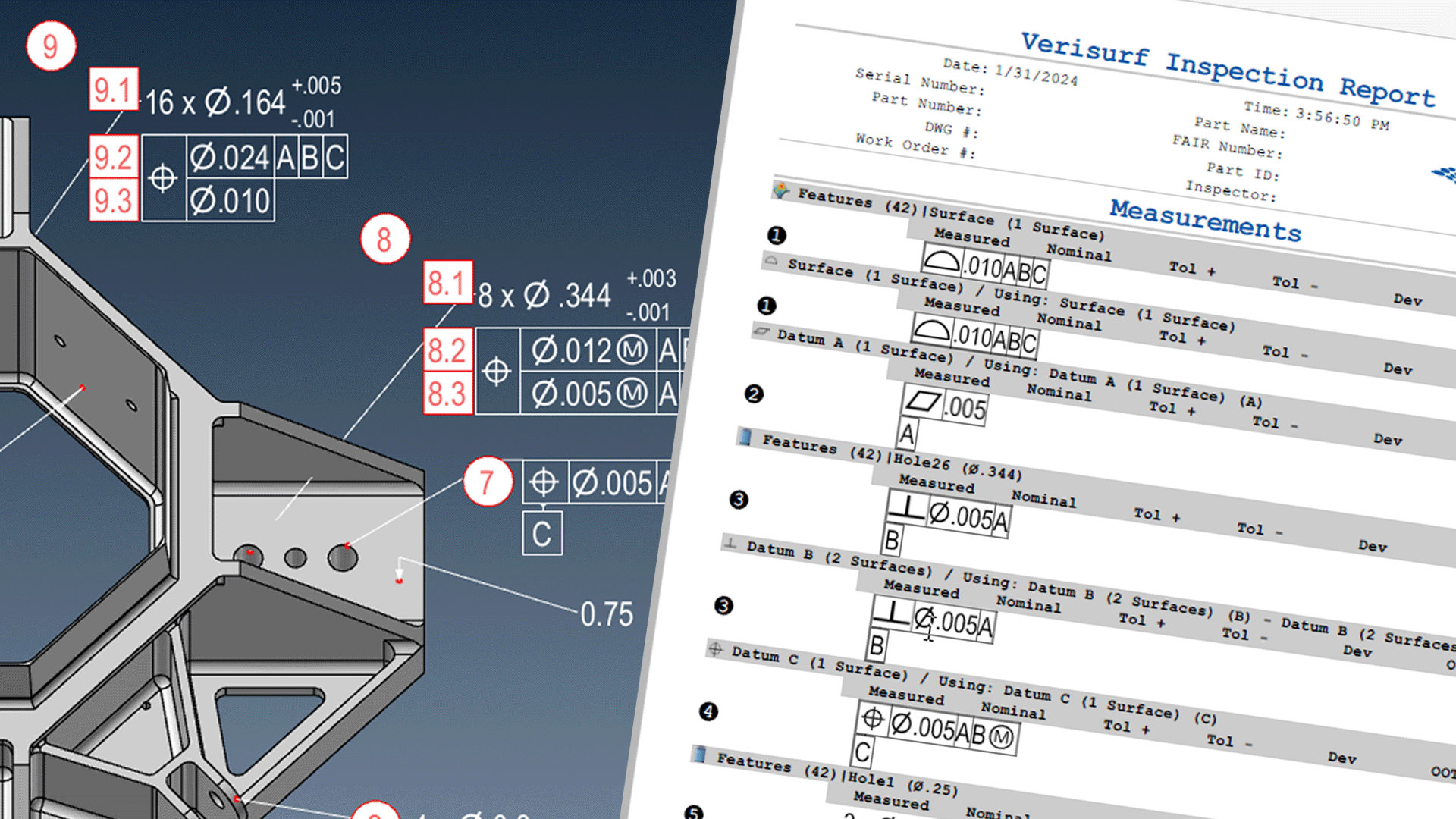Click Features (42) Hole26 row icon
This screenshot has width=1456, height=819.
745,437
